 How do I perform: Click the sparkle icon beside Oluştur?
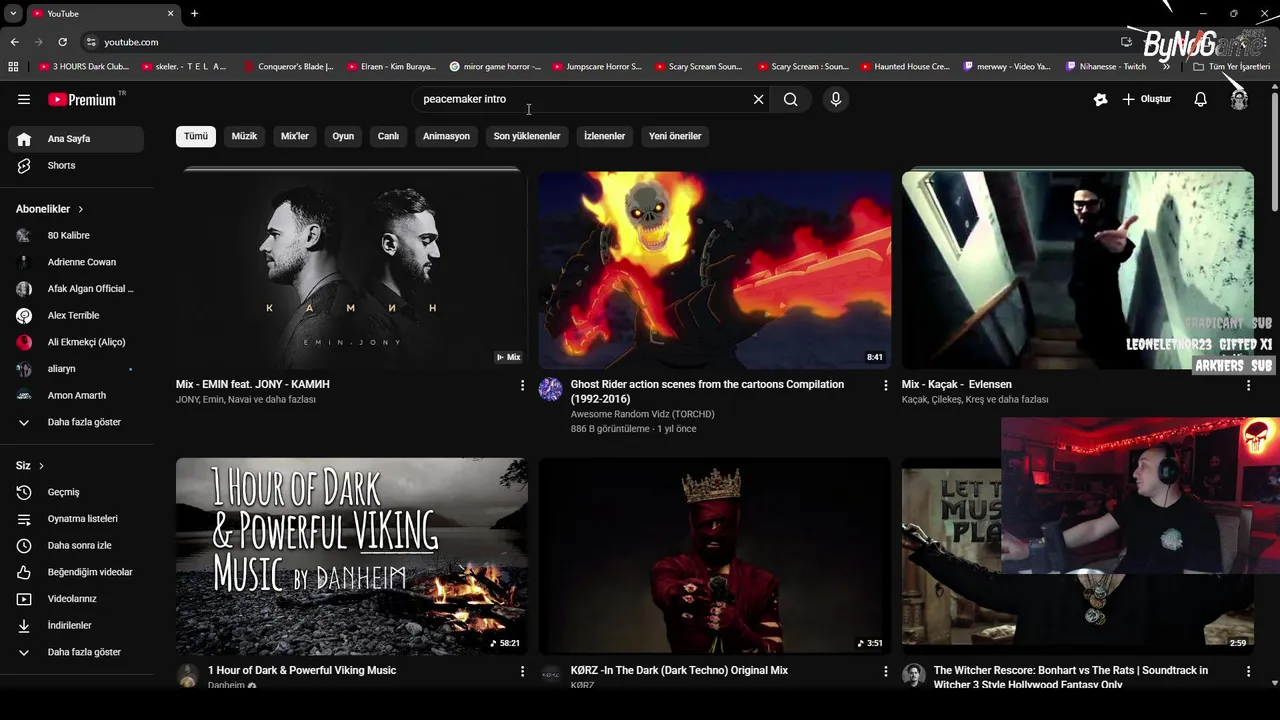coord(1100,99)
